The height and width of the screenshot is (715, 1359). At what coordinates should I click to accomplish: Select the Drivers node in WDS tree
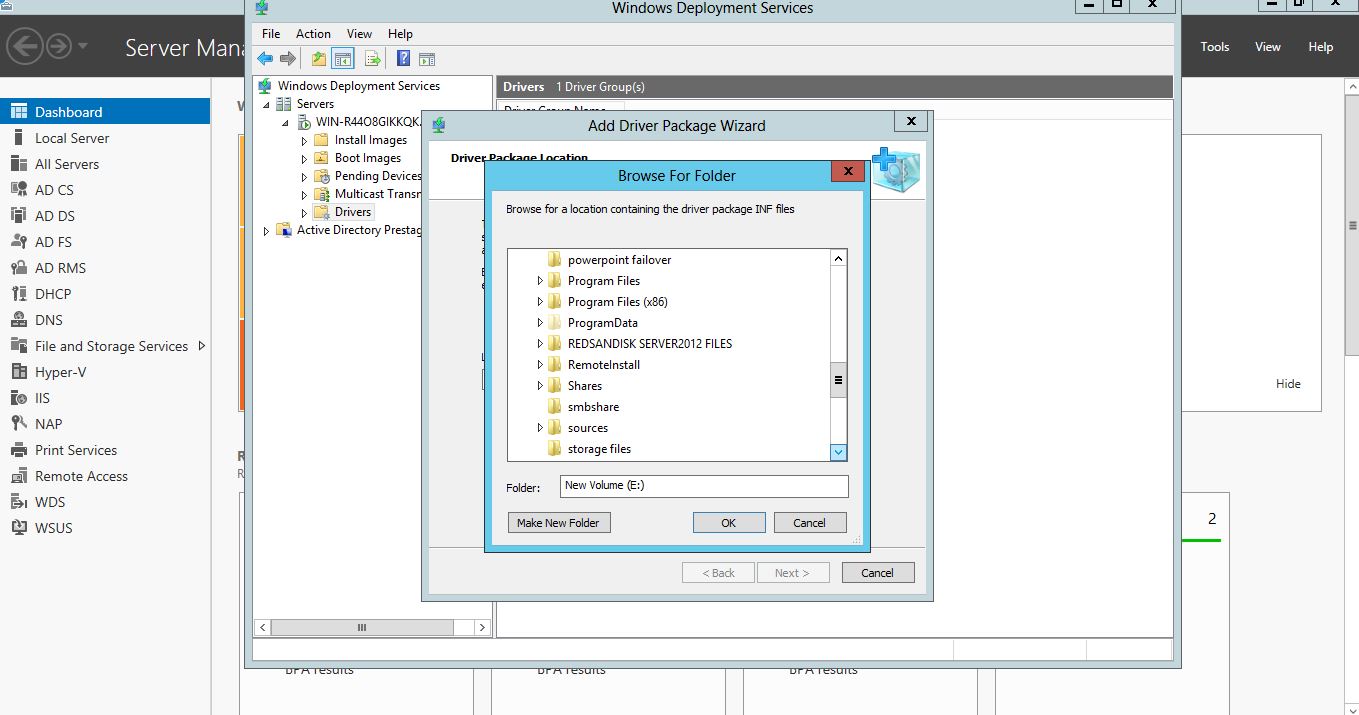[353, 212]
